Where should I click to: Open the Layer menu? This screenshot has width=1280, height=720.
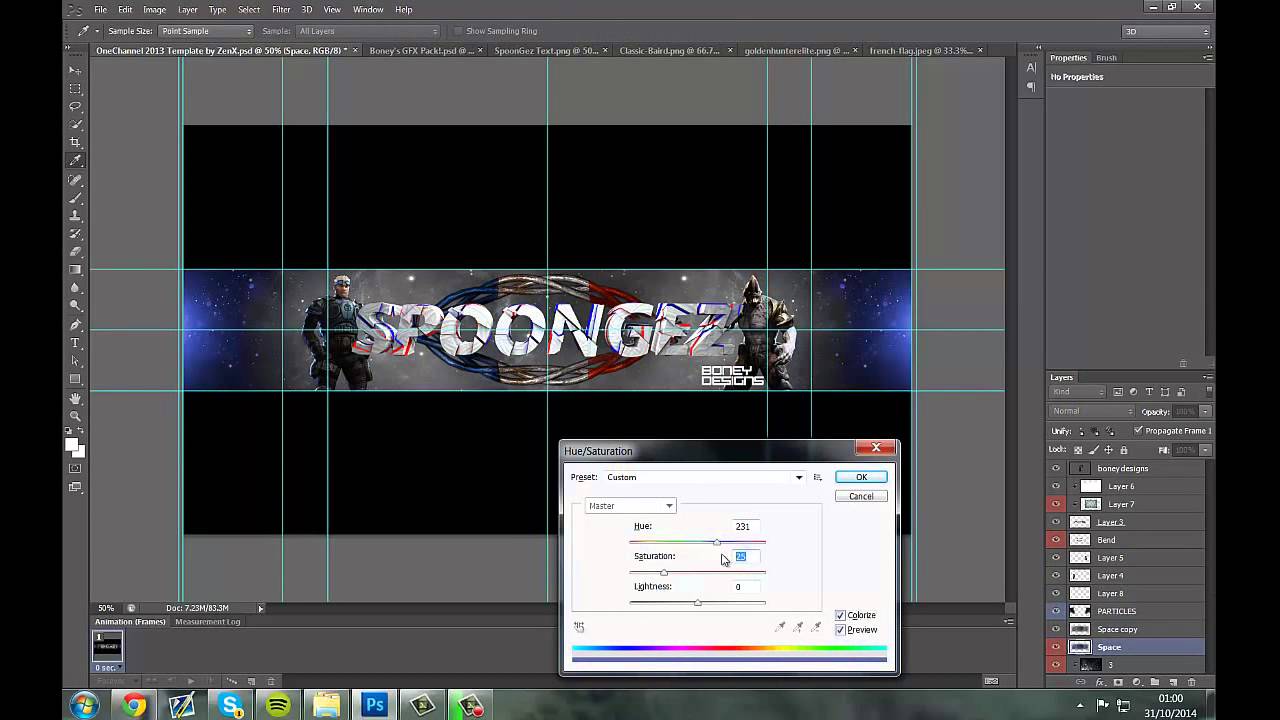187,9
